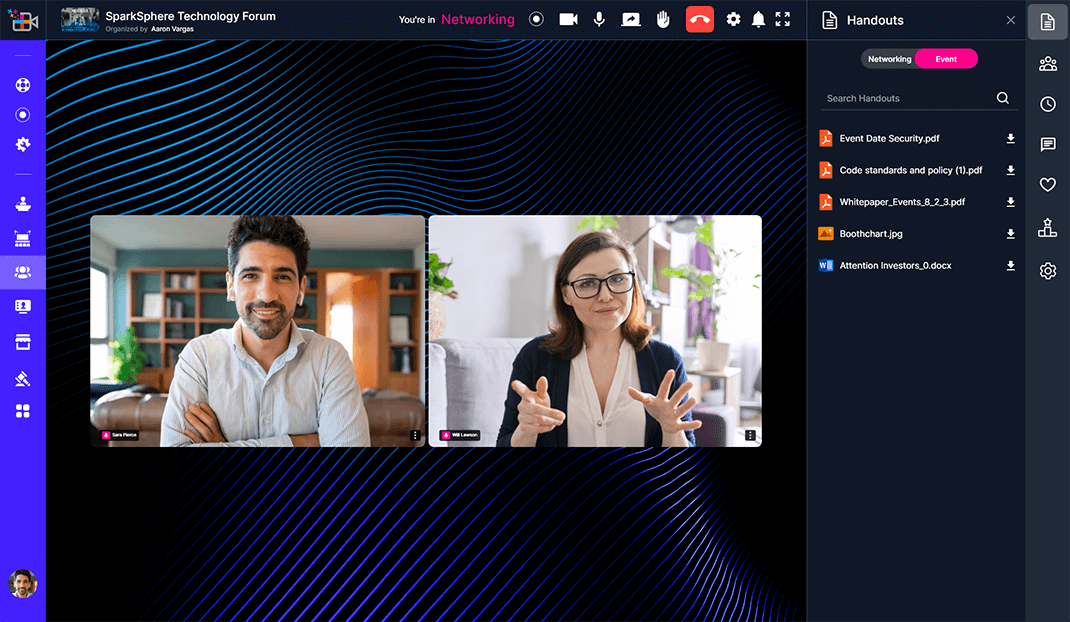Viewport: 1070px width, 622px height.
Task: Toggle recording in the top toolbar
Action: 537,19
